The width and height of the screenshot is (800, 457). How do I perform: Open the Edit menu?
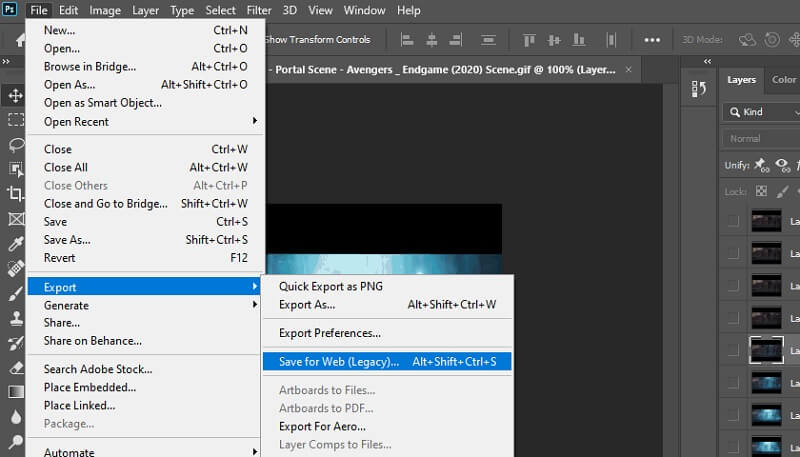68,10
